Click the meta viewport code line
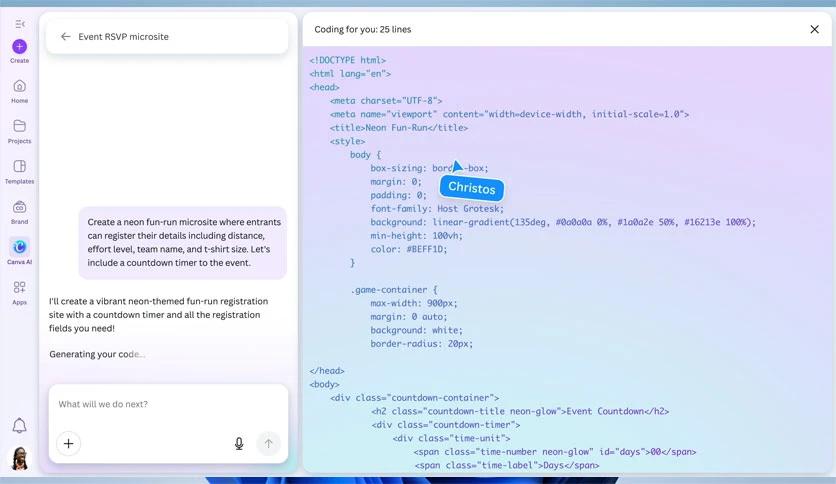836x484 pixels. tap(509, 114)
